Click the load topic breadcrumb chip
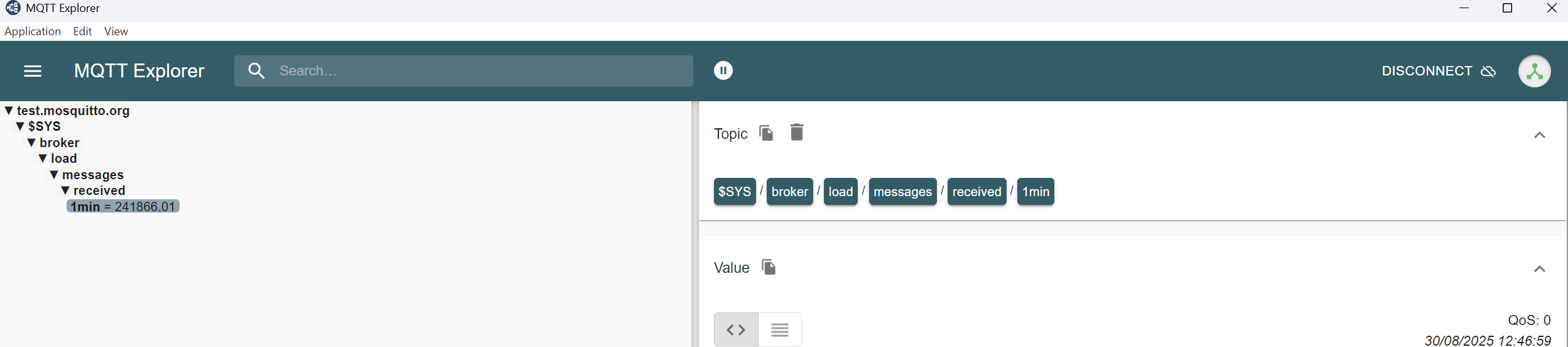This screenshot has width=1568, height=347. click(841, 192)
